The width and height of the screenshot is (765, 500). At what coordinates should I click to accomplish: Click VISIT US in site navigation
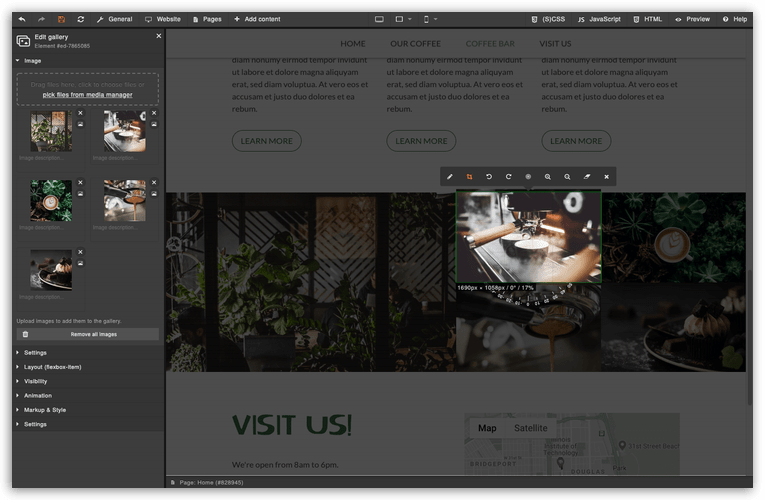tap(555, 43)
